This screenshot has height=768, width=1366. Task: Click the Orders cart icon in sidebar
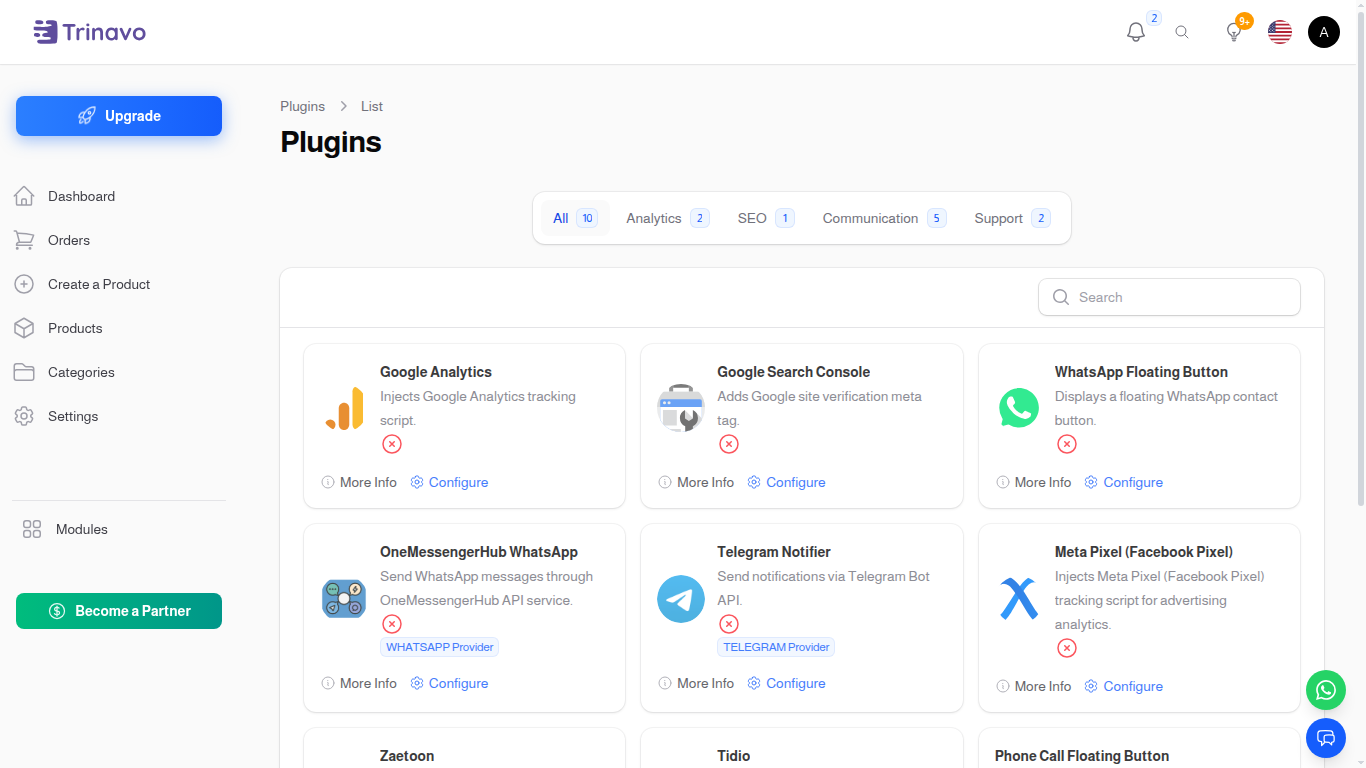[x=24, y=240]
